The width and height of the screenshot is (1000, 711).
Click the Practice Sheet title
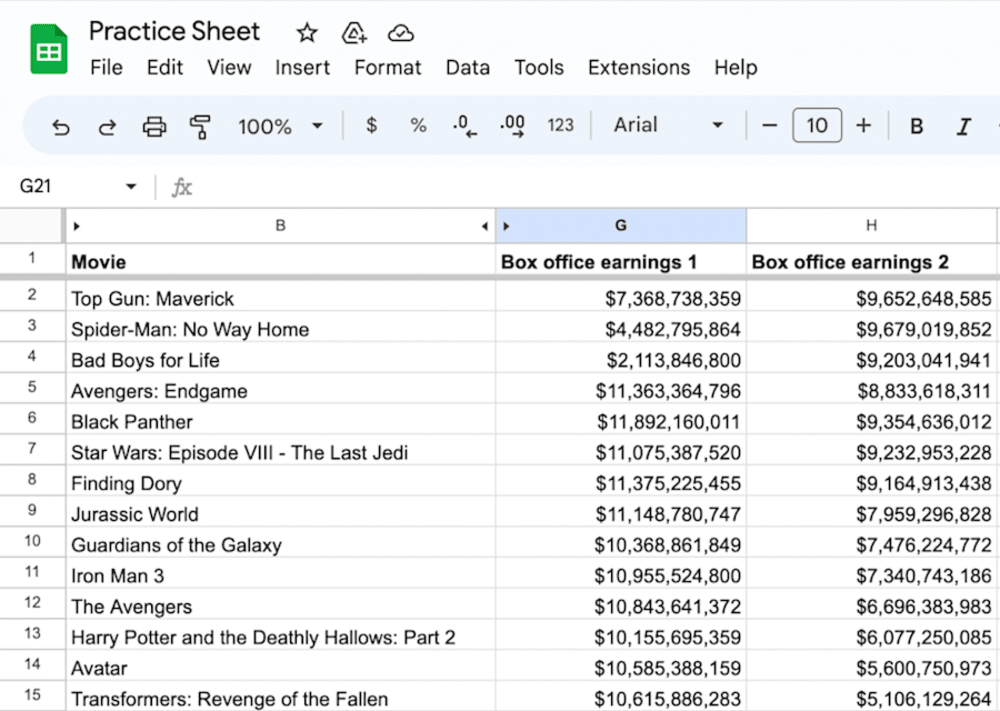click(x=174, y=31)
